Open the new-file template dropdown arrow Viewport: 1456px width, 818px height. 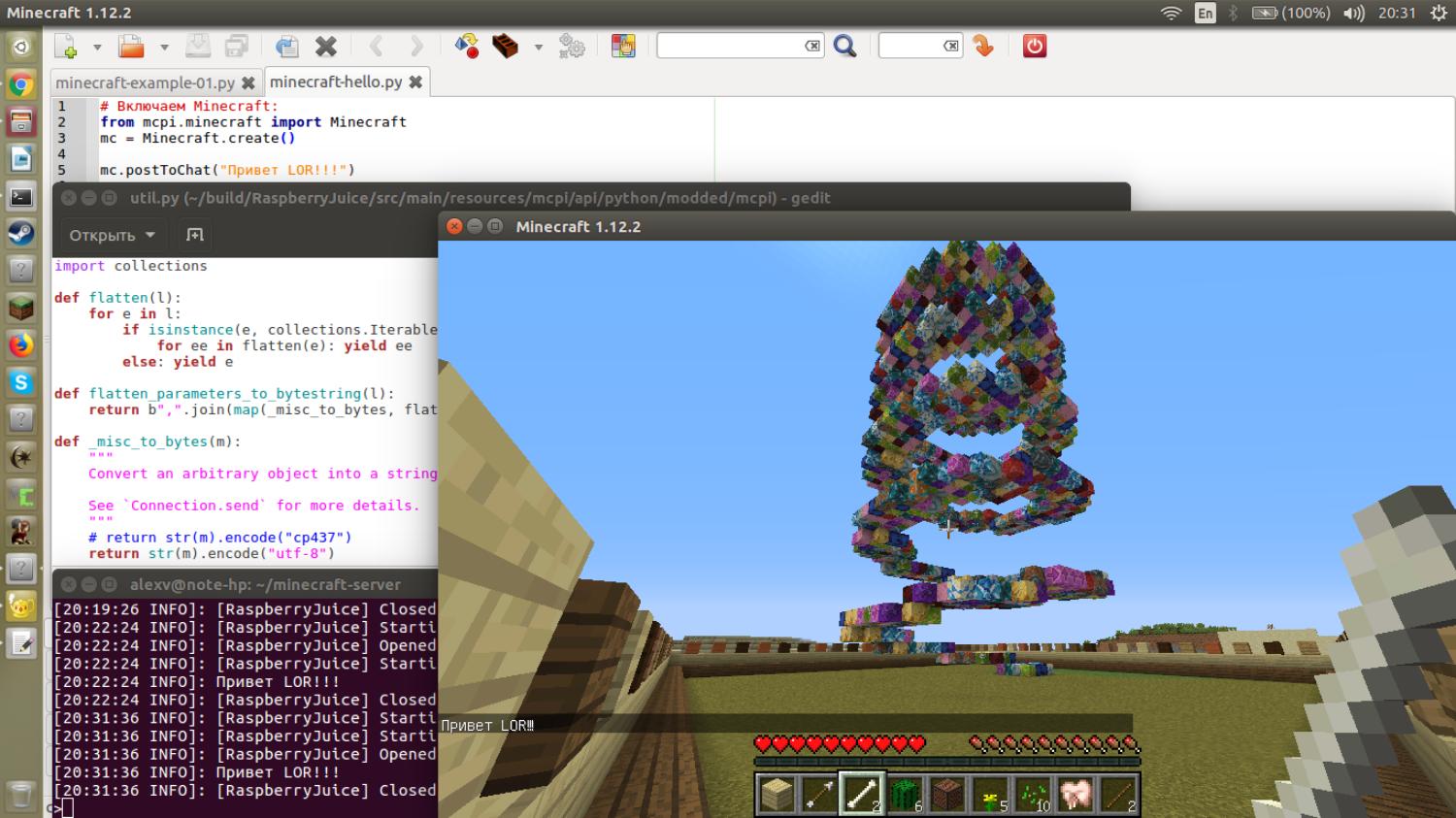(x=97, y=47)
